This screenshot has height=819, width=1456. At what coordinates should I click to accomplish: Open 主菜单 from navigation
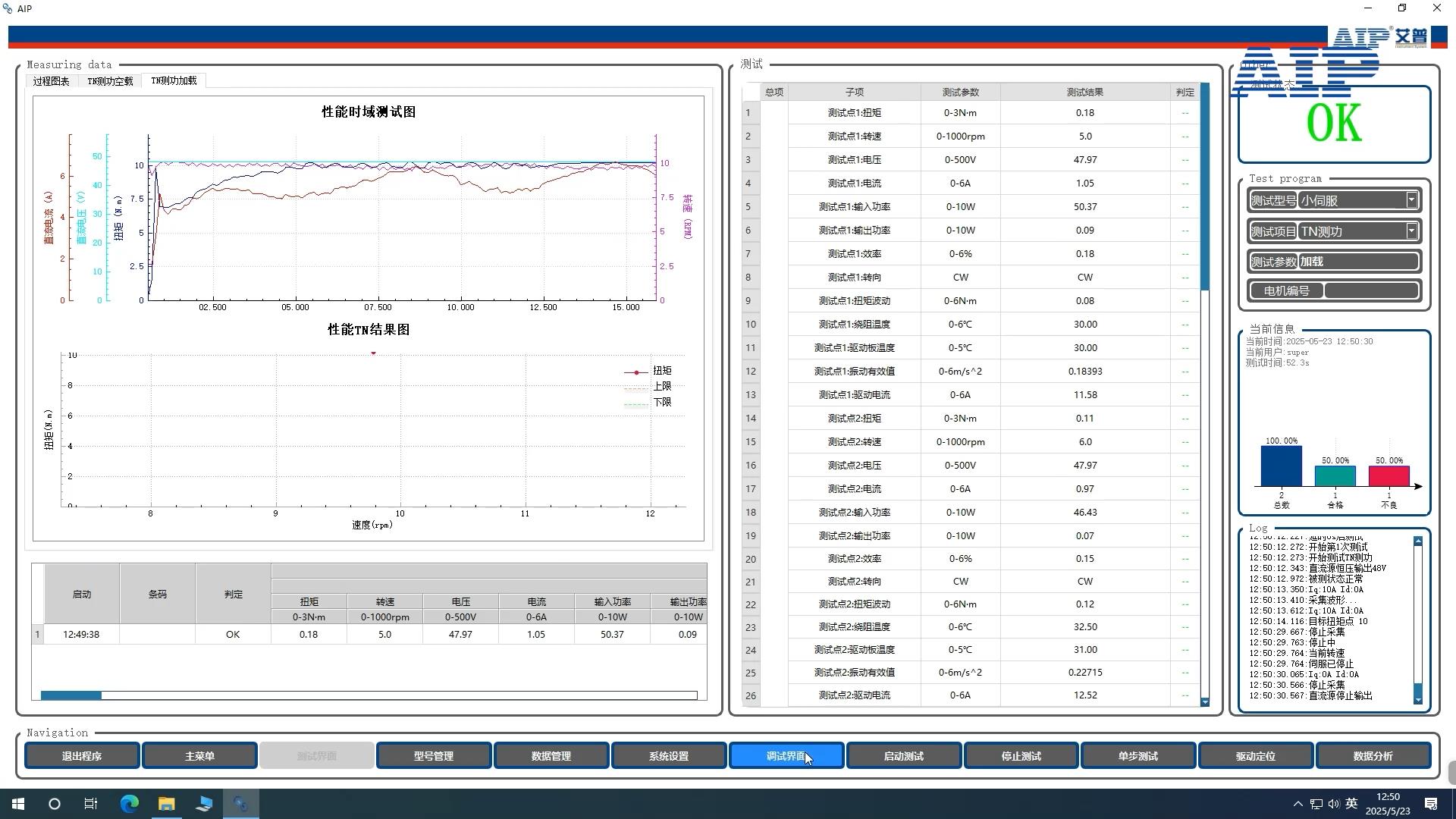pyautogui.click(x=199, y=756)
